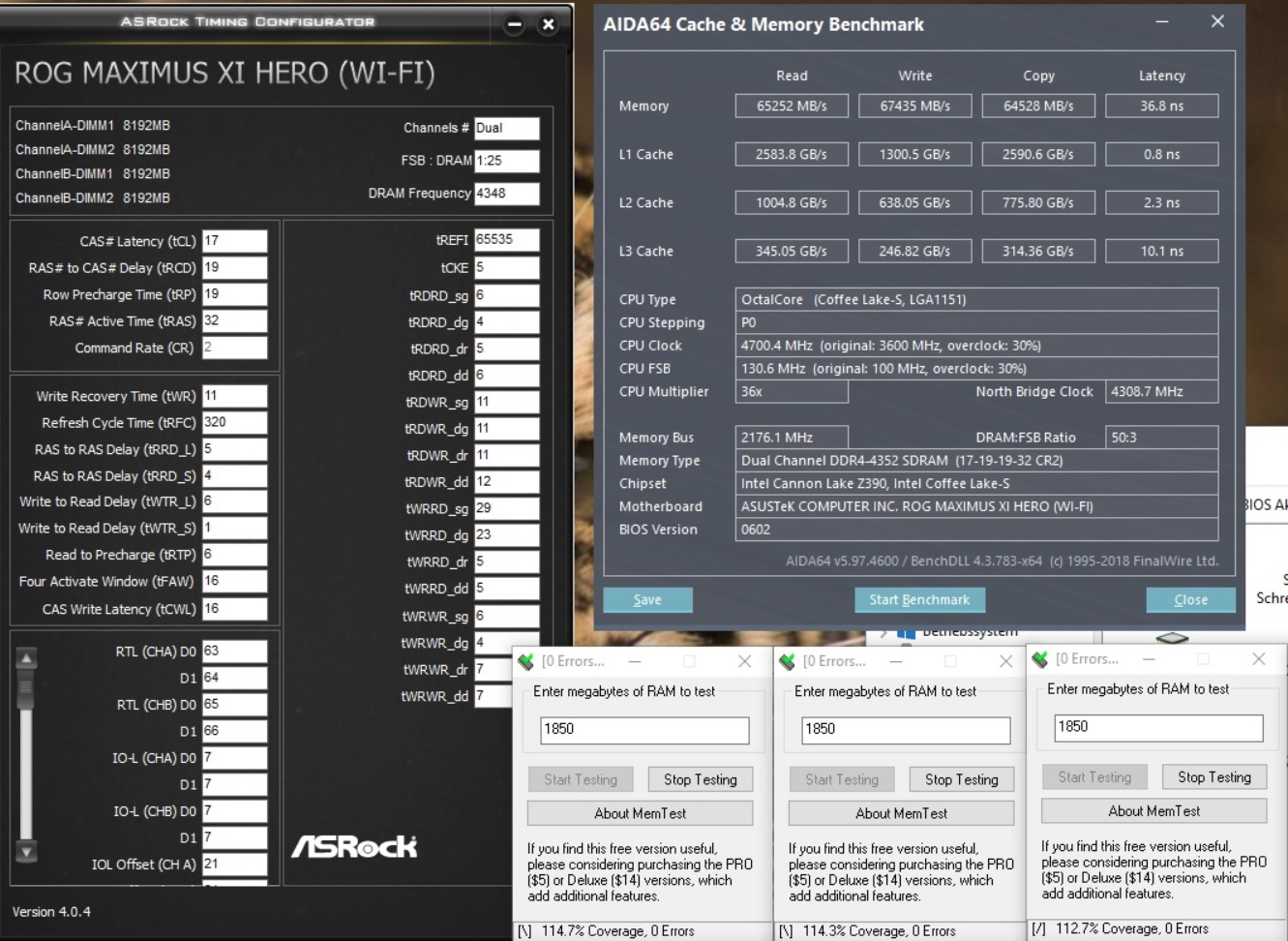Viewport: 1288px width, 941px height.
Task: Click the Four Activate Window (tFAW) field
Action: (x=234, y=582)
